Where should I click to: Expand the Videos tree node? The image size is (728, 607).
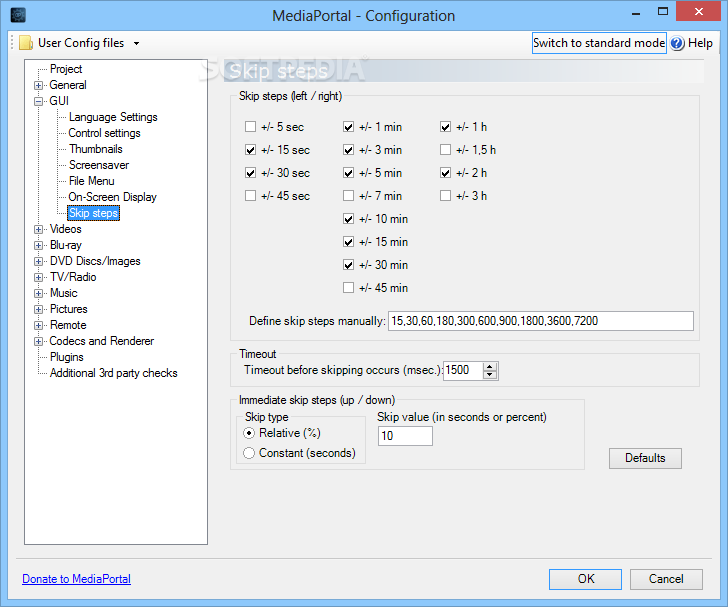pos(39,229)
